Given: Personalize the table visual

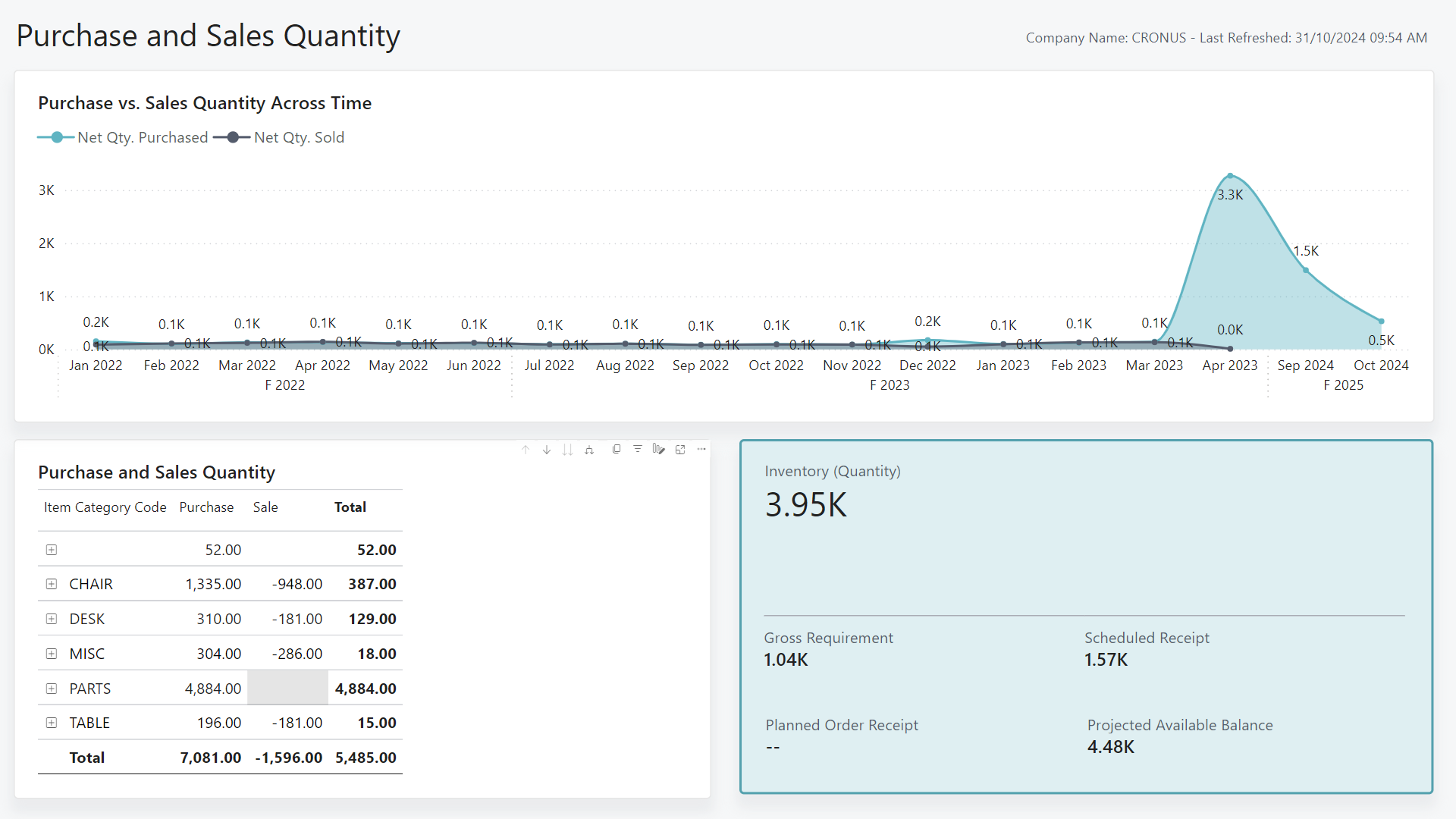Looking at the screenshot, I should pyautogui.click(x=659, y=449).
